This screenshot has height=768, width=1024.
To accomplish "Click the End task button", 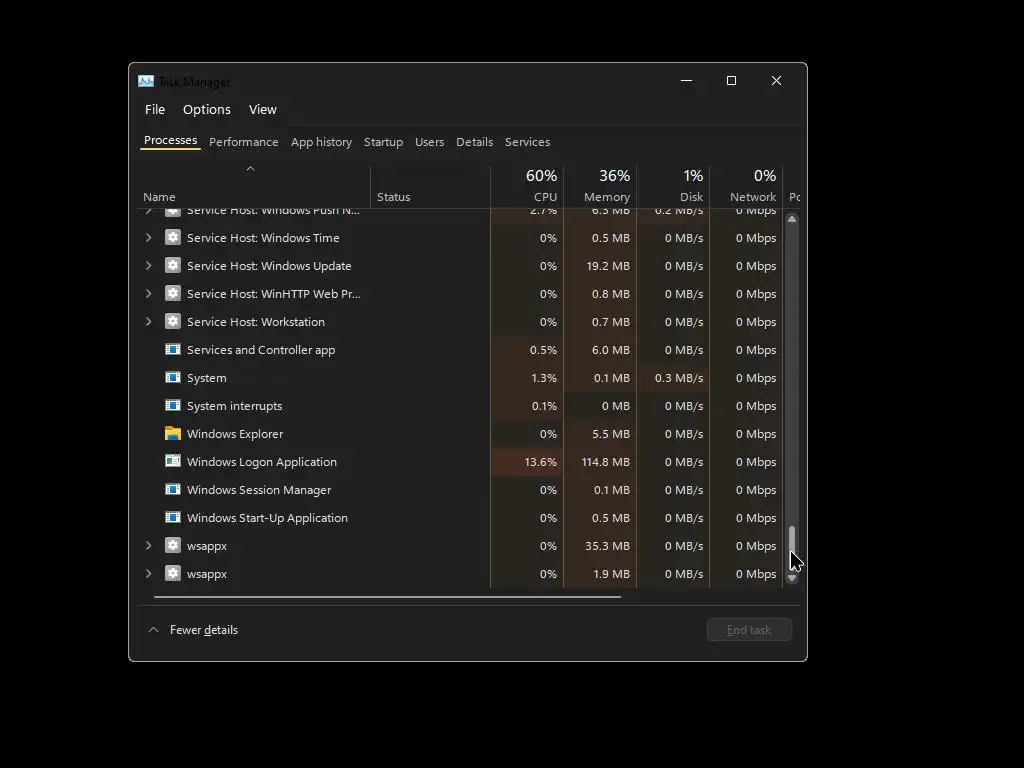I will (x=749, y=630).
